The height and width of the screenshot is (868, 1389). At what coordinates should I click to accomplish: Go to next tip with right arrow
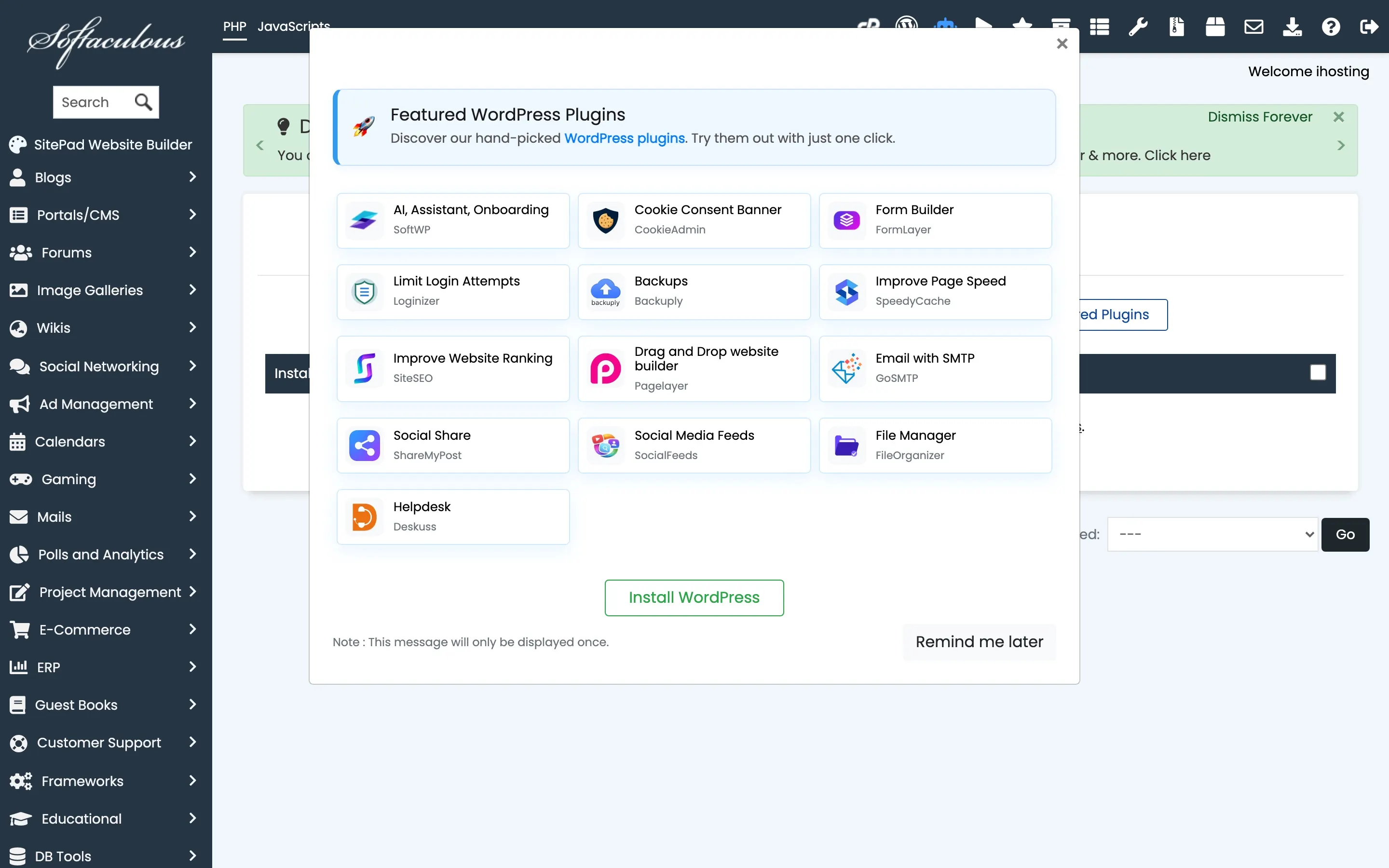coord(1341,146)
